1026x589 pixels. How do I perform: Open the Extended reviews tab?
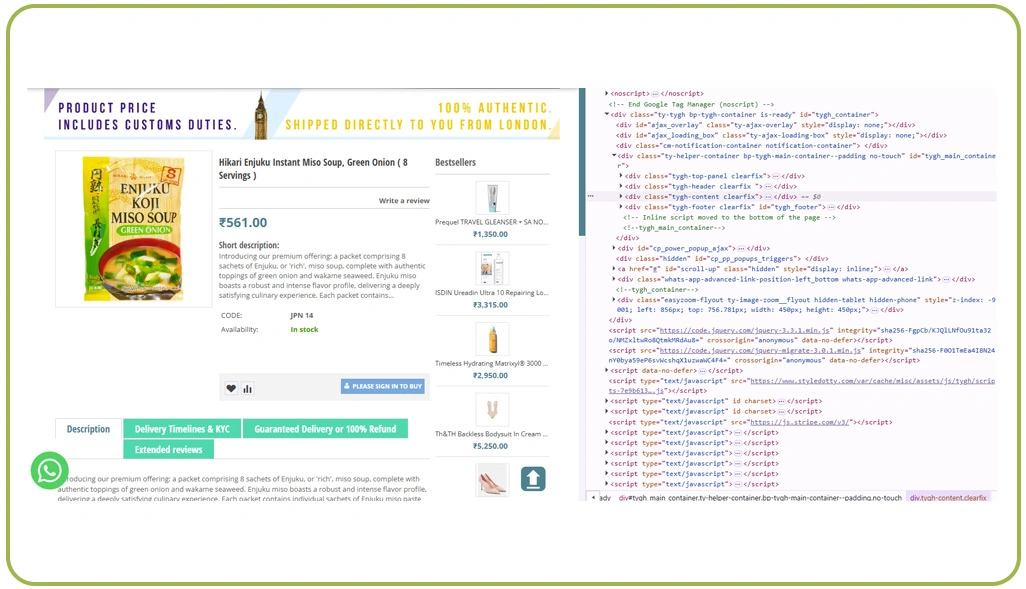coord(168,449)
